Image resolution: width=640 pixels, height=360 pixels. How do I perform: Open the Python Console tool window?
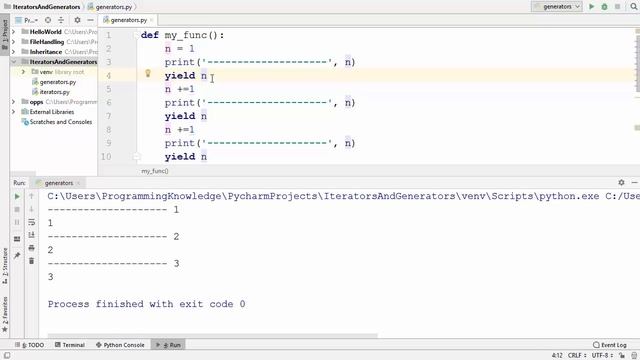[120, 345]
